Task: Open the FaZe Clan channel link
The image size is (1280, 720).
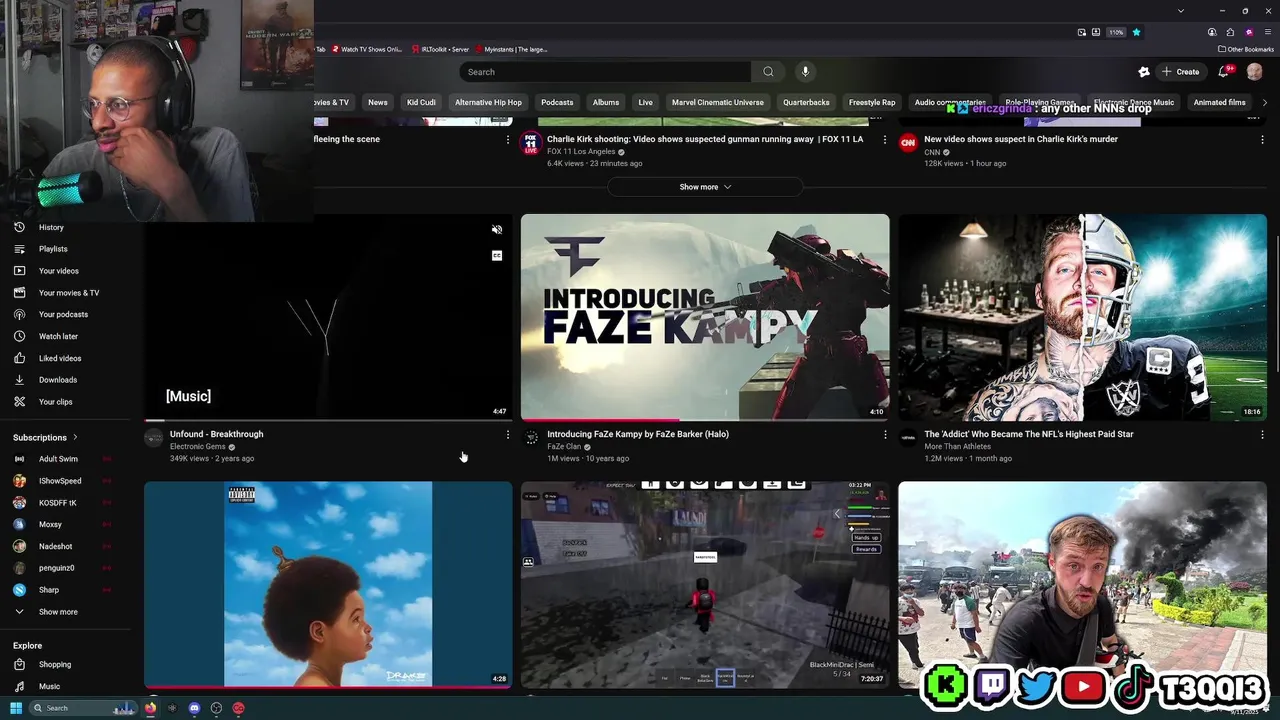Action: [564, 447]
